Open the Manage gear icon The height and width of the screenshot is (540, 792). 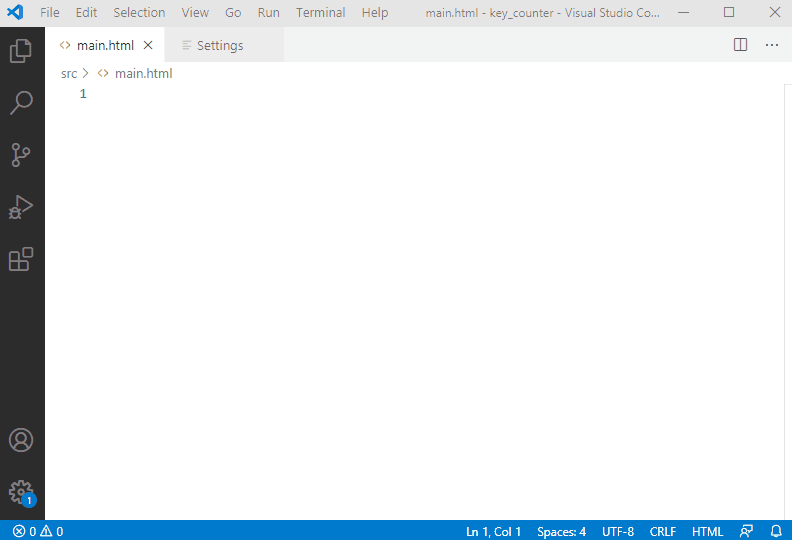[x=21, y=492]
